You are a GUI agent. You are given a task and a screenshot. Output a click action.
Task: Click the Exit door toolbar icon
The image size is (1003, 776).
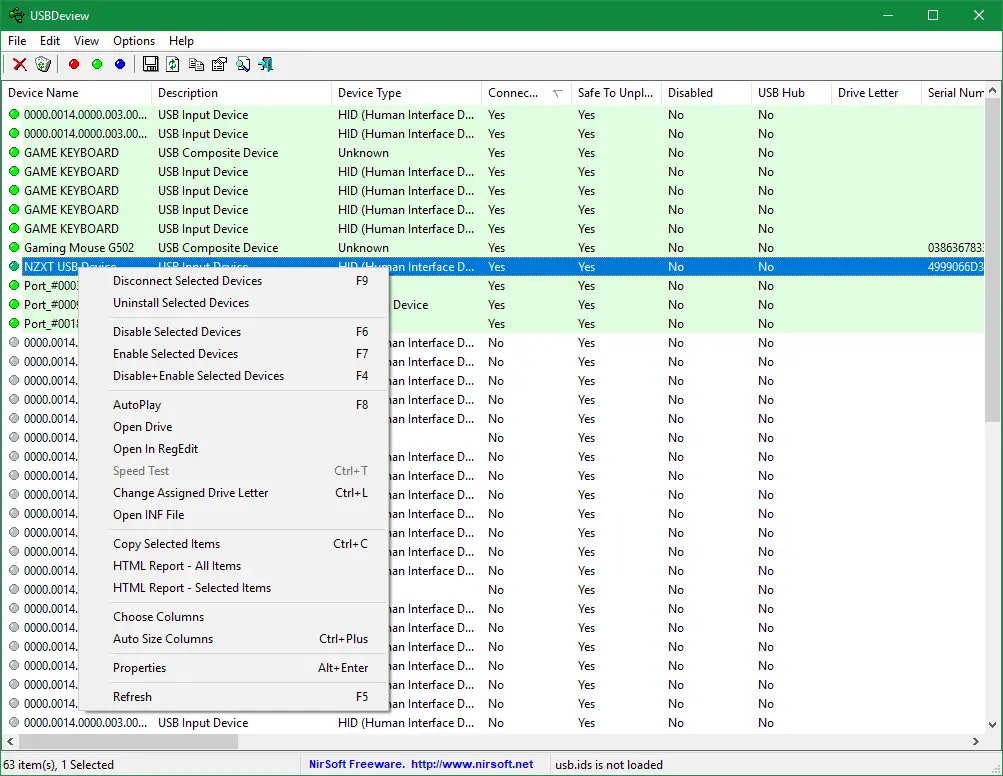(x=266, y=65)
